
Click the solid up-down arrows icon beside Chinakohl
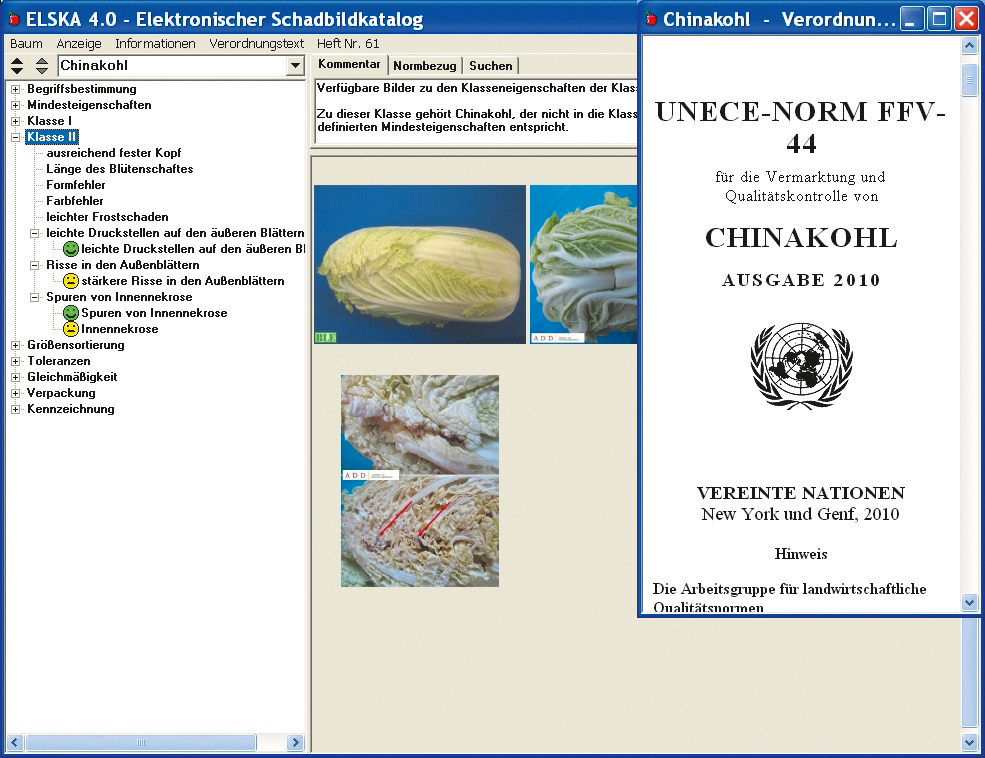17,65
